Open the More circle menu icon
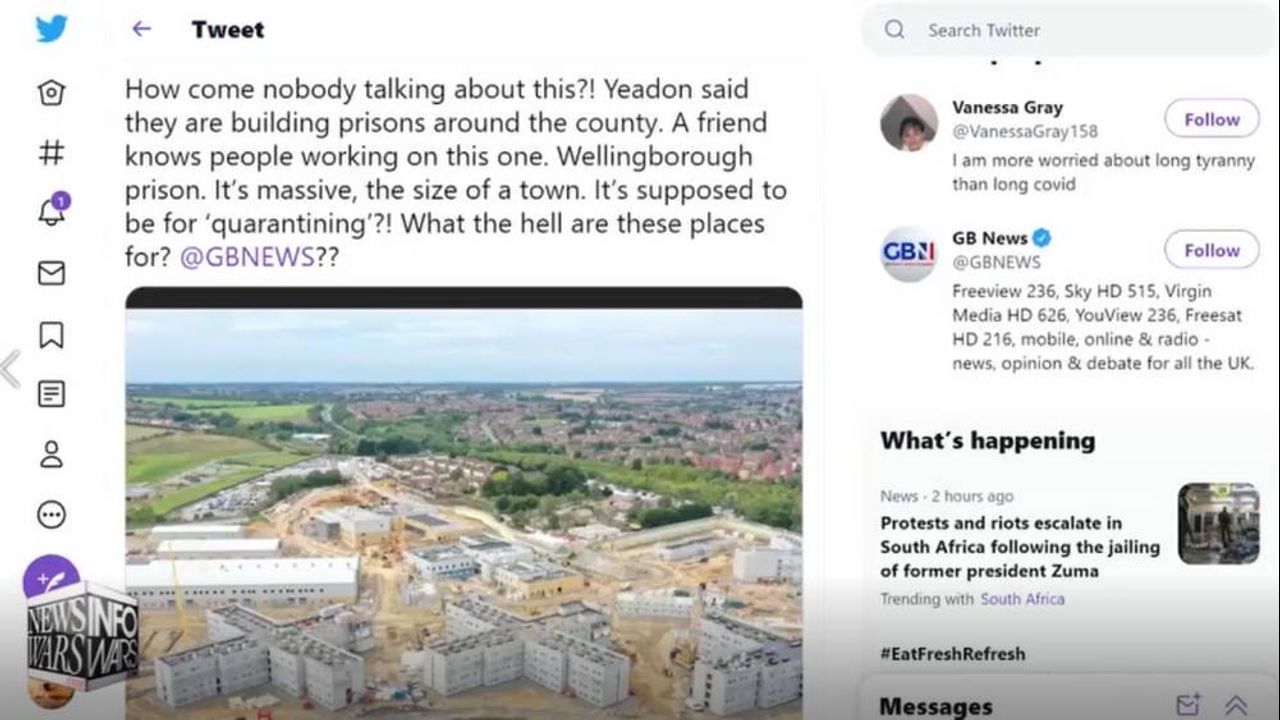 pyautogui.click(x=51, y=515)
